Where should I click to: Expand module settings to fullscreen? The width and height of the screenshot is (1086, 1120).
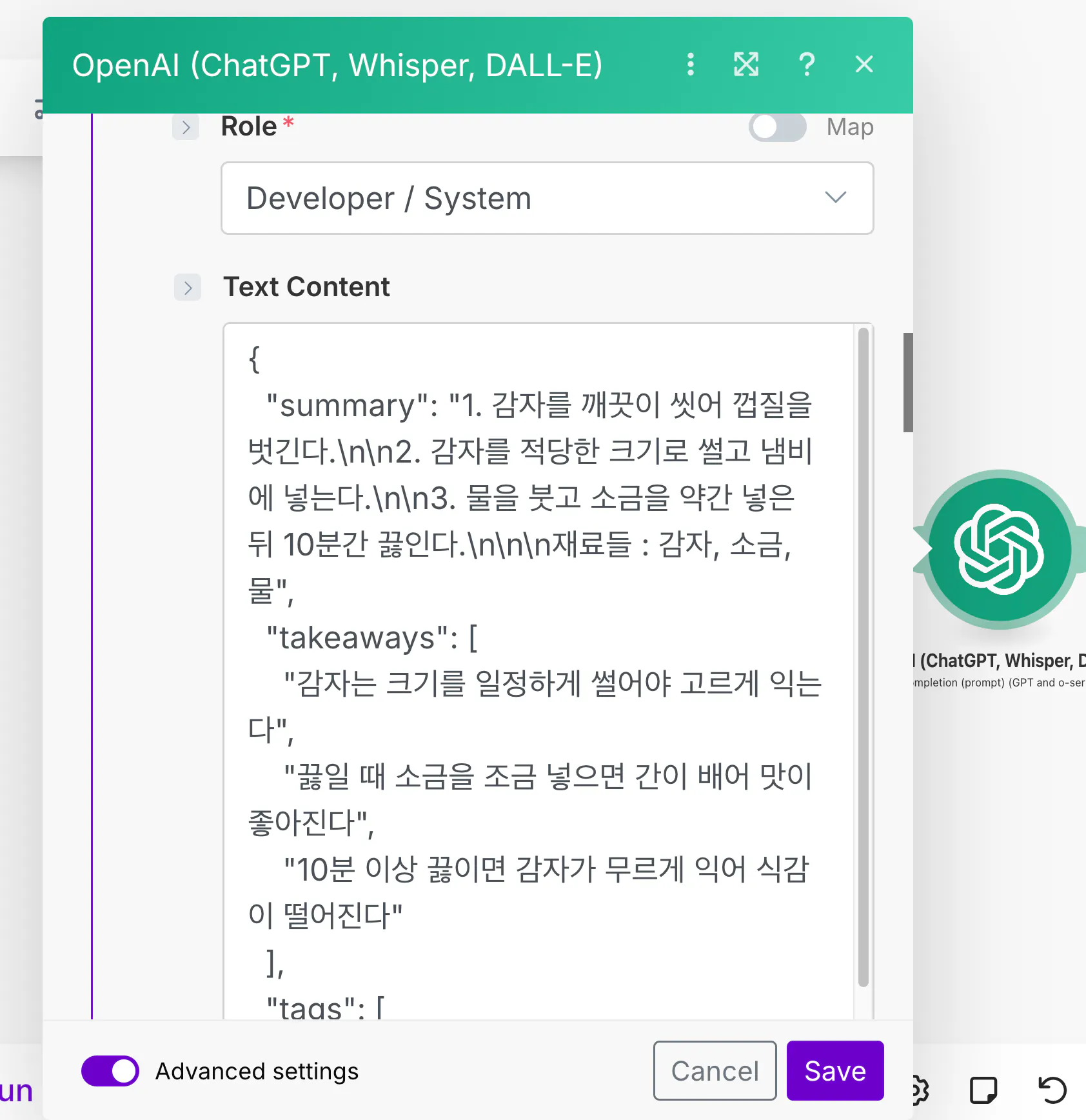(746, 65)
